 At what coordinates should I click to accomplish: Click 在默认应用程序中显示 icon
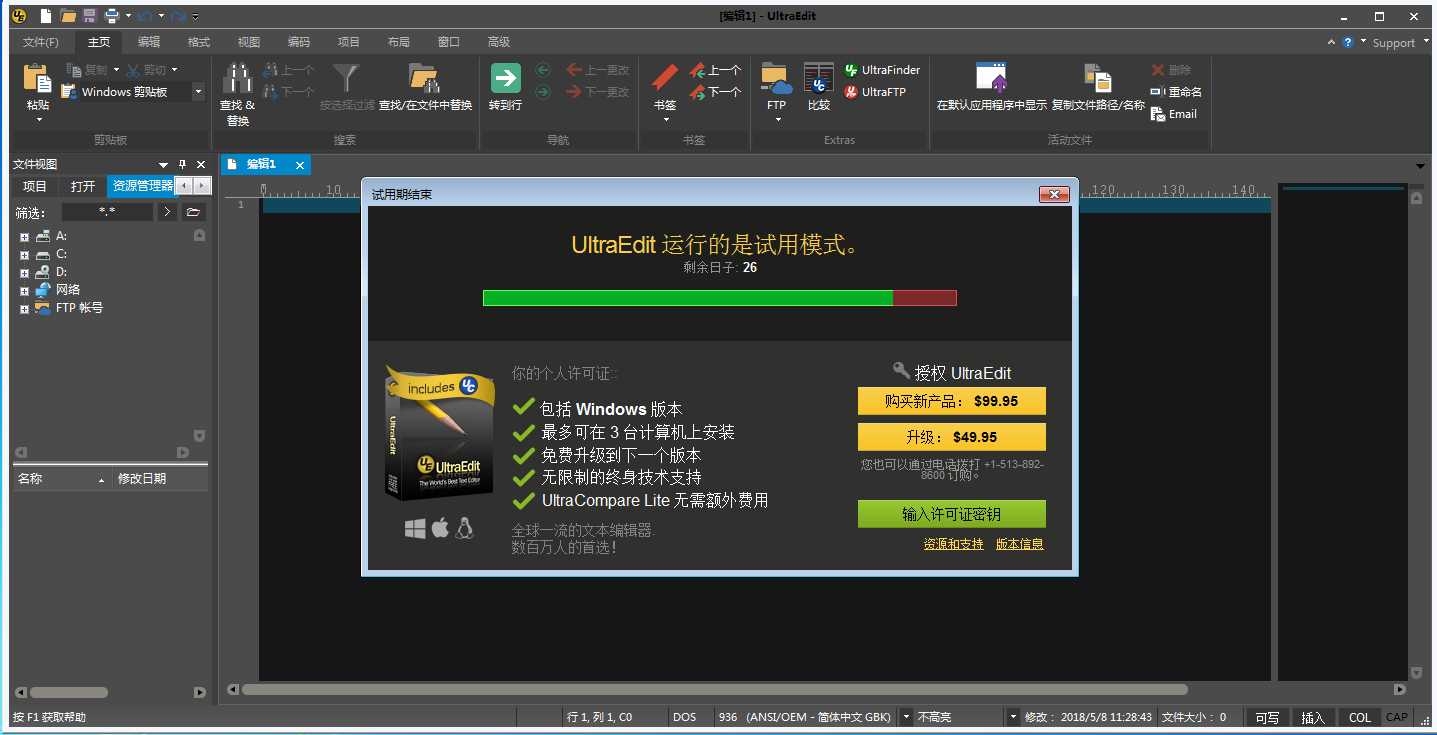[991, 78]
